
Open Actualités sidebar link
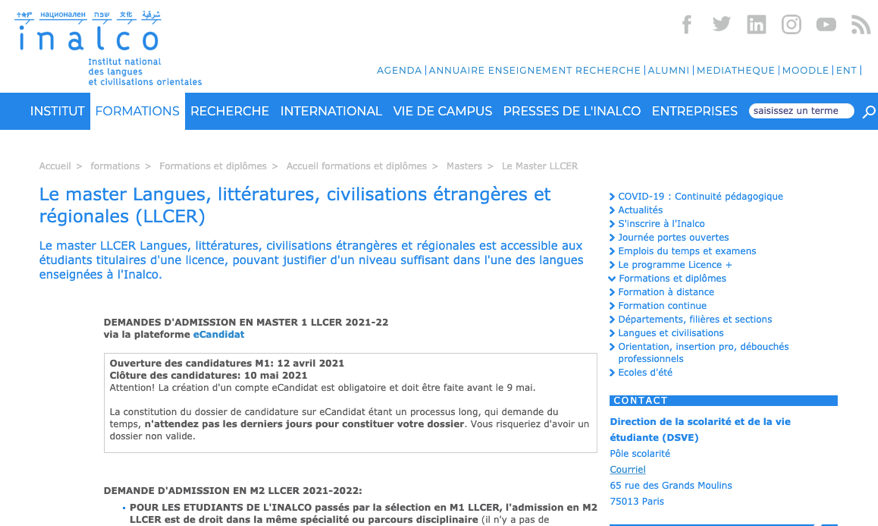click(x=640, y=210)
